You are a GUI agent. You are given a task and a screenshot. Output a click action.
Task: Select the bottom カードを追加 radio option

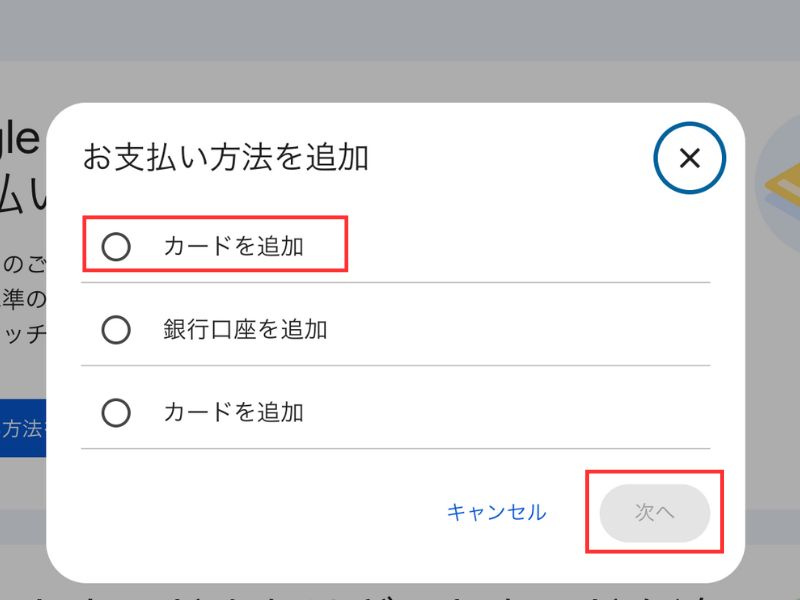coord(117,412)
